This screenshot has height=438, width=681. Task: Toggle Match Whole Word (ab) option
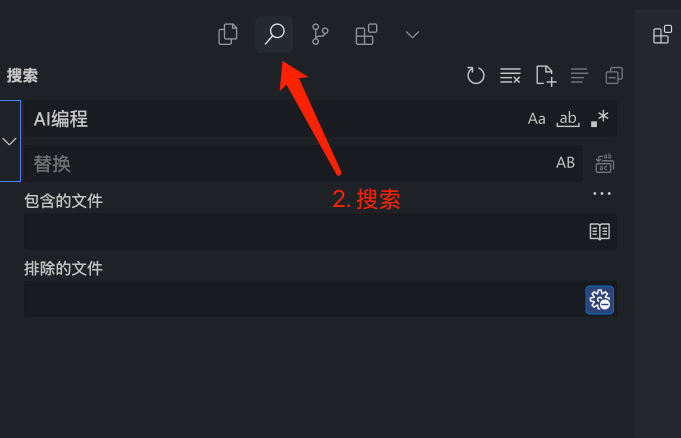(x=568, y=119)
